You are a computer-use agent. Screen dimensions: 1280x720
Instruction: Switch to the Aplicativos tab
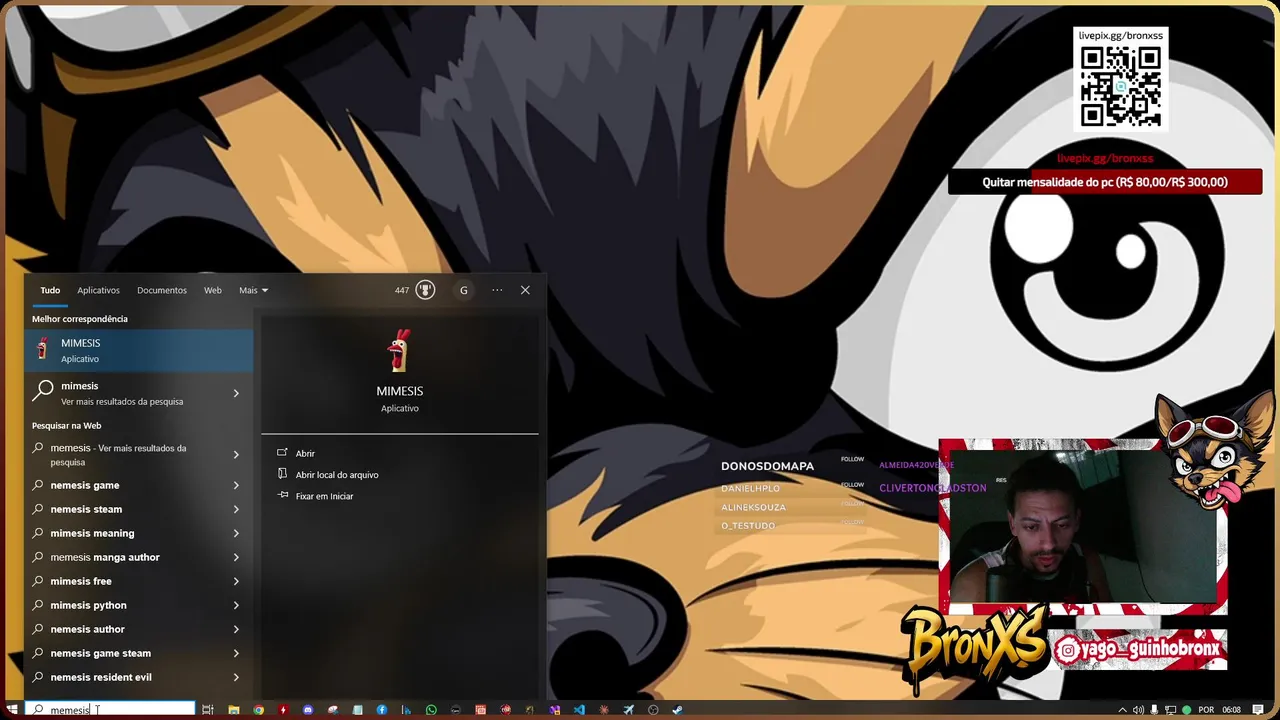pos(98,290)
